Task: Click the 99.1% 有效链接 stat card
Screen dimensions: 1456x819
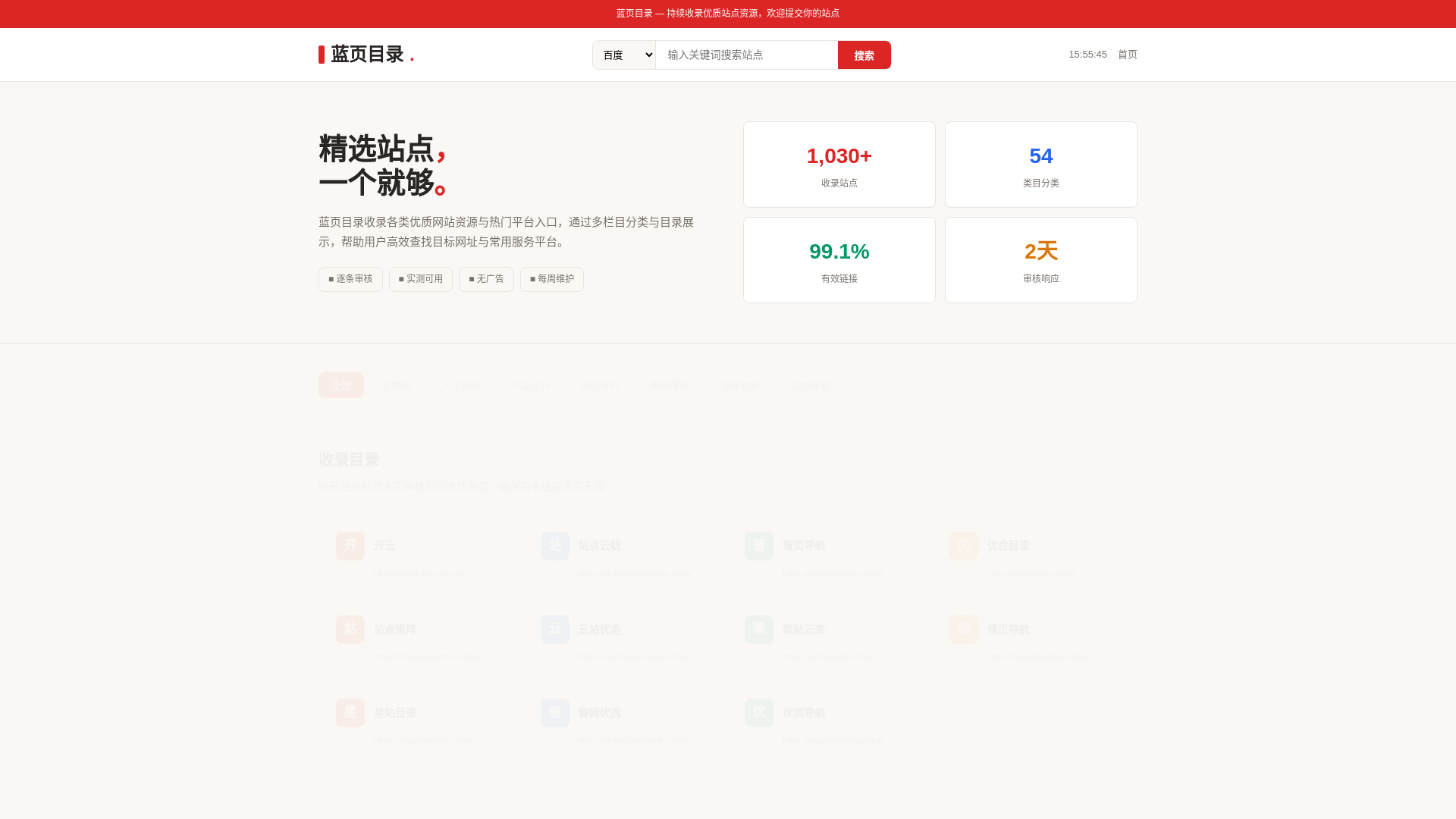Action: (839, 260)
